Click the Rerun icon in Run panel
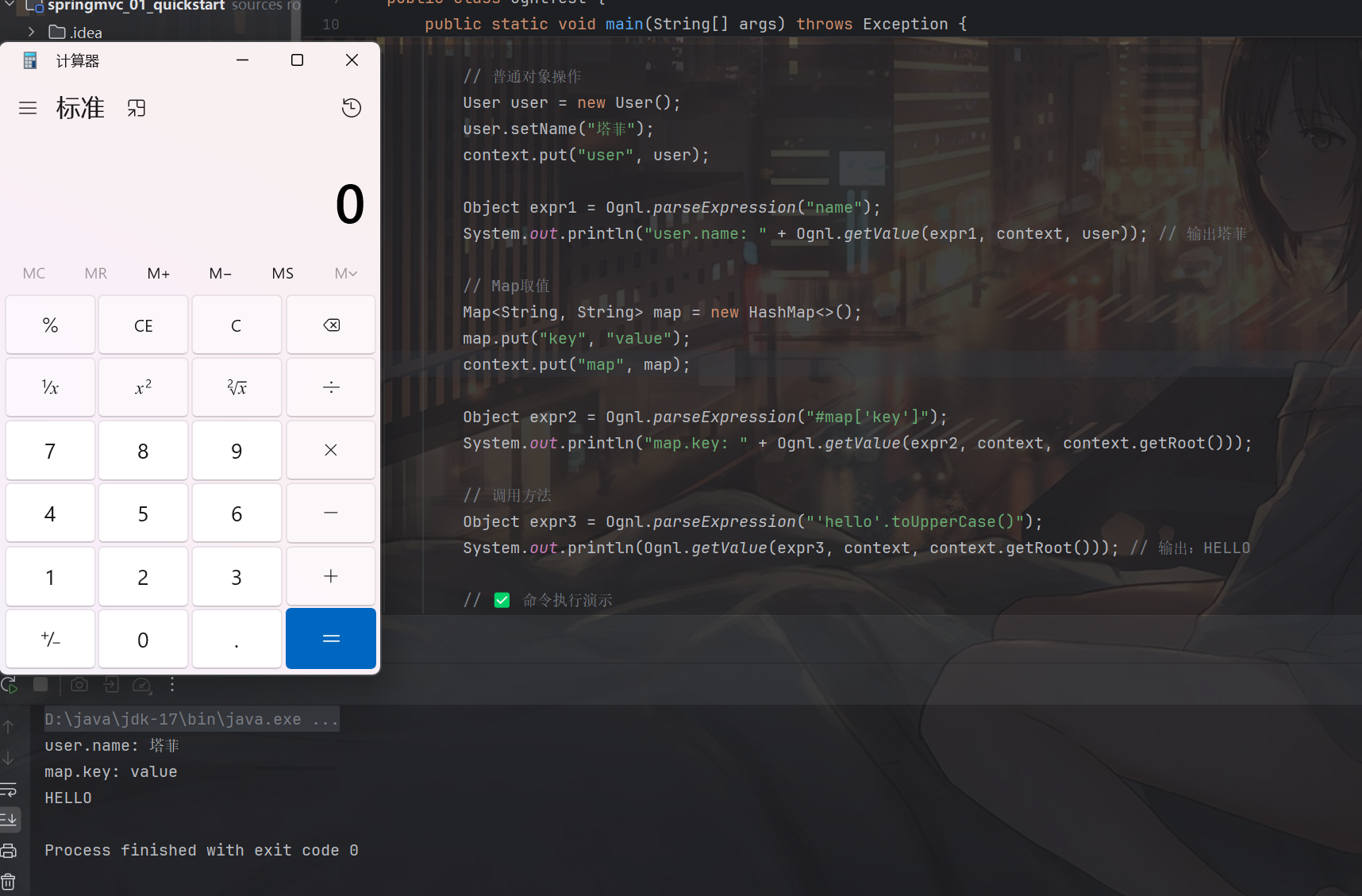This screenshot has width=1362, height=896. pyautogui.click(x=9, y=685)
